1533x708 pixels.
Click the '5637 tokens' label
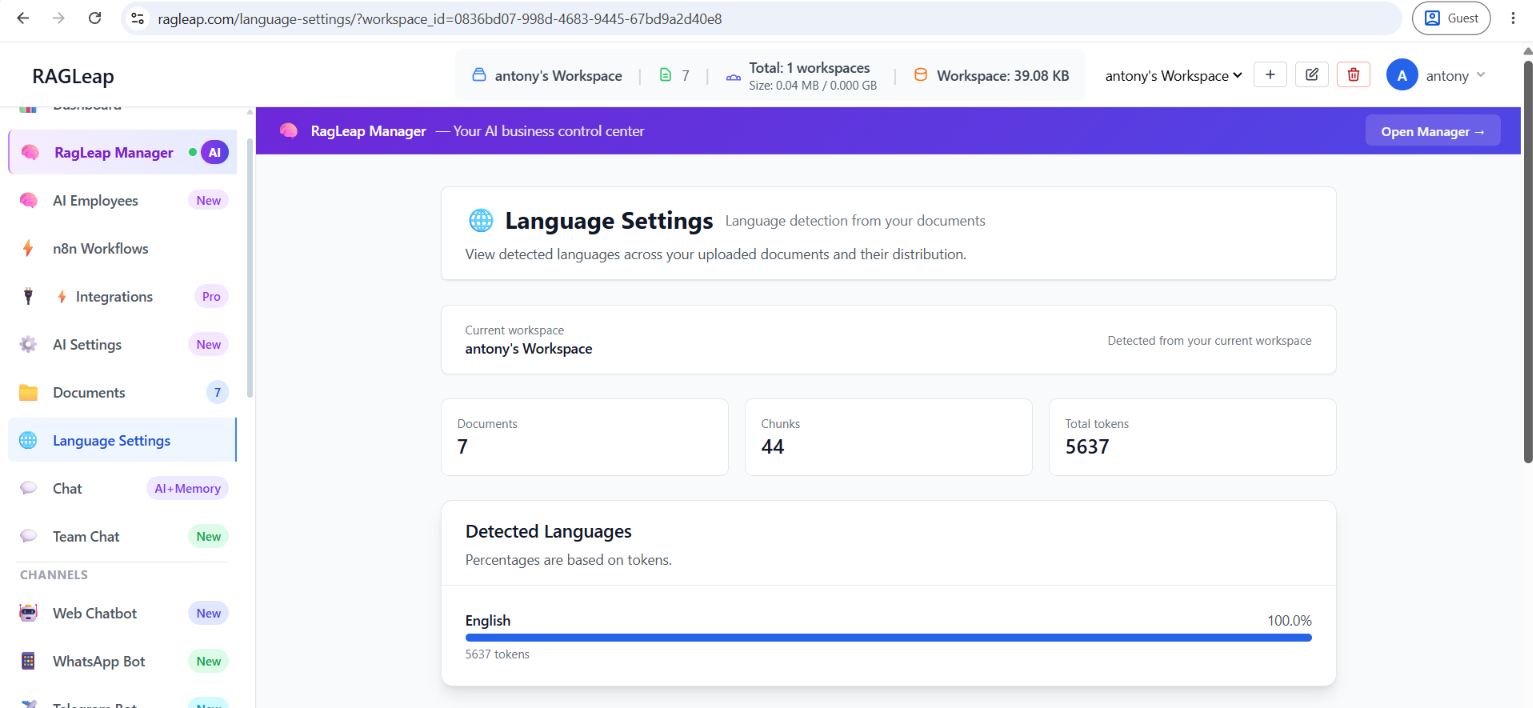coord(497,654)
